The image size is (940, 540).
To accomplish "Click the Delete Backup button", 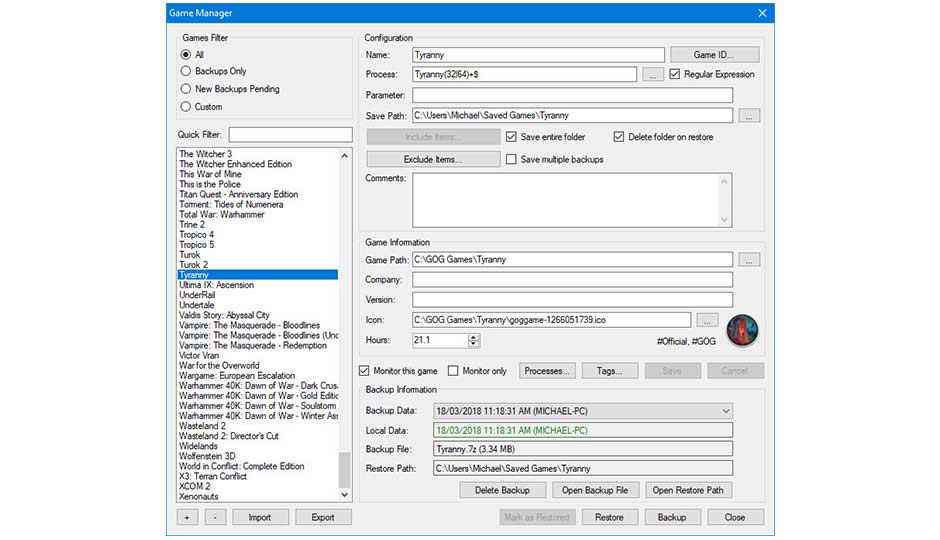I will 502,490.
